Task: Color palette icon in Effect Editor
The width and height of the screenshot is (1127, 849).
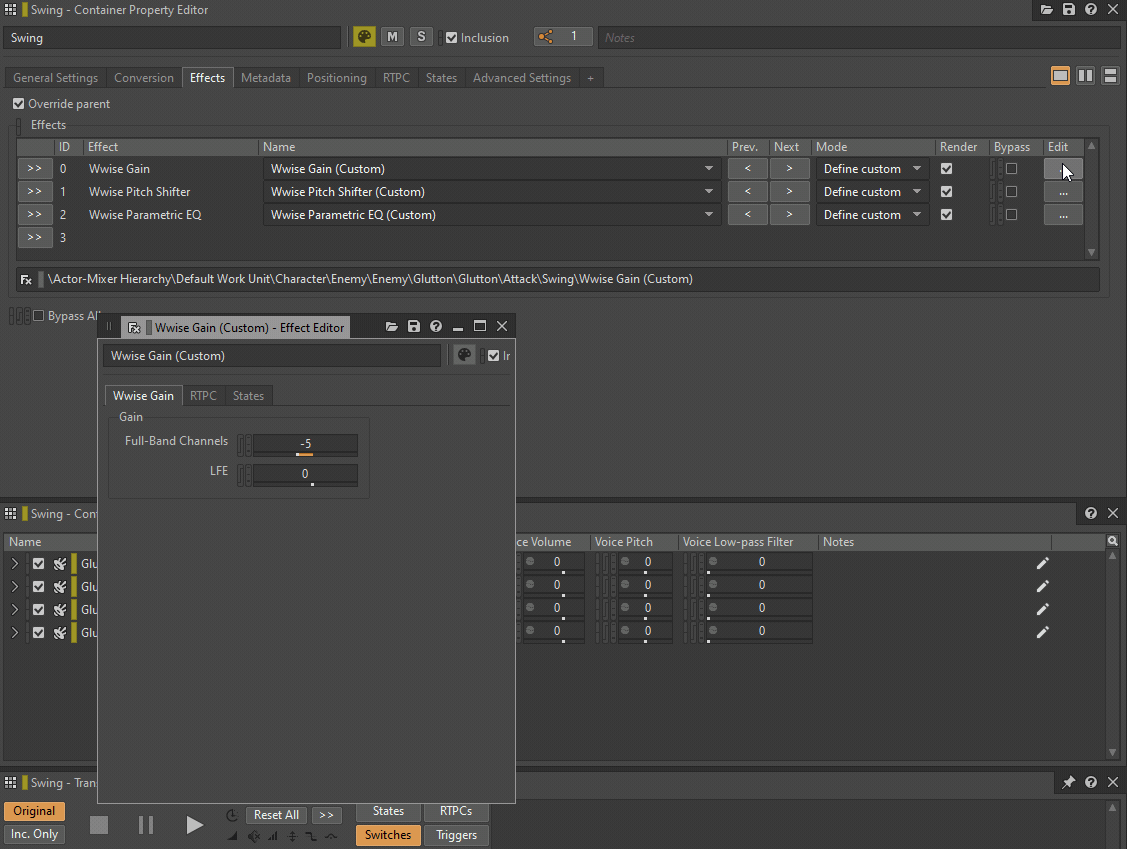Action: click(464, 355)
